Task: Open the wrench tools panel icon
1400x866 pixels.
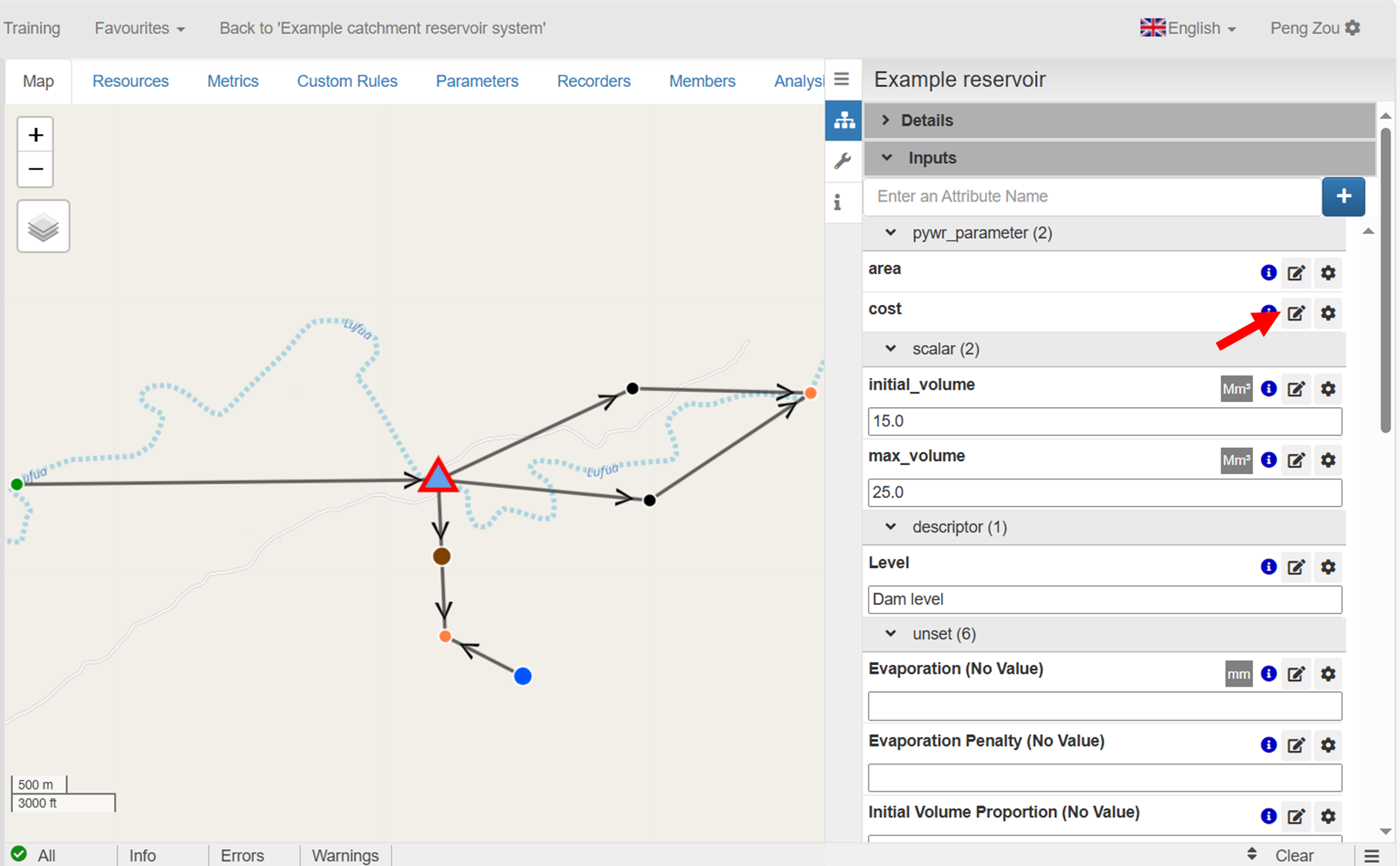Action: pyautogui.click(x=842, y=161)
